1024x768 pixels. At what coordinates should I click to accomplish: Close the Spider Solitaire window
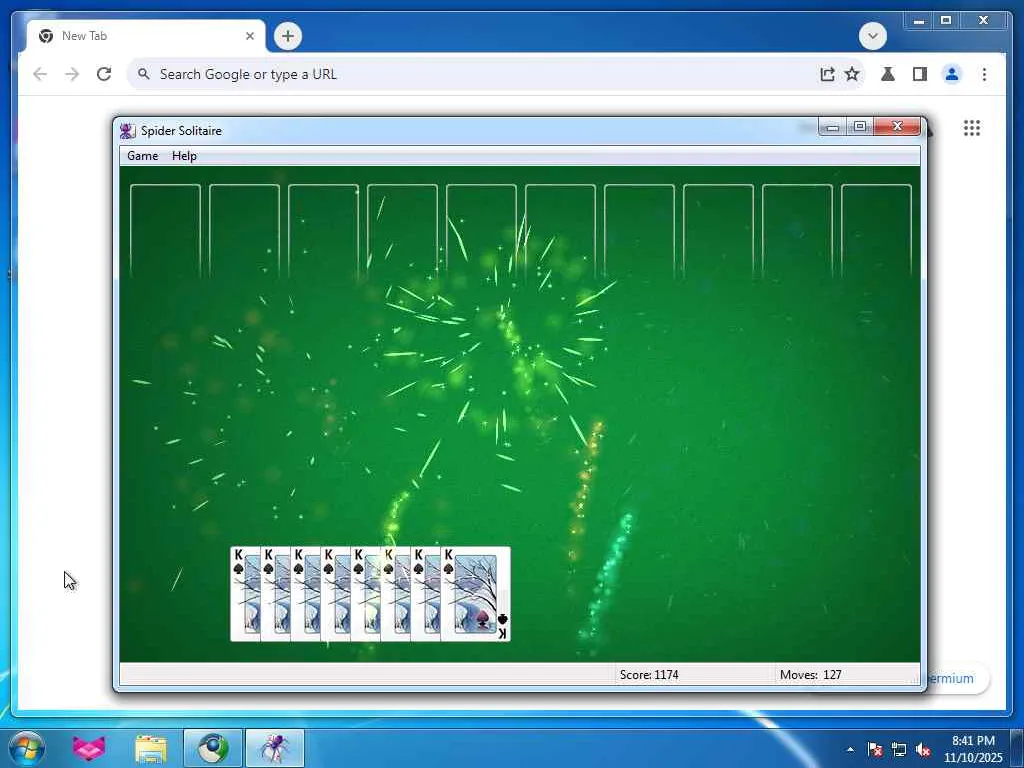[x=897, y=127]
